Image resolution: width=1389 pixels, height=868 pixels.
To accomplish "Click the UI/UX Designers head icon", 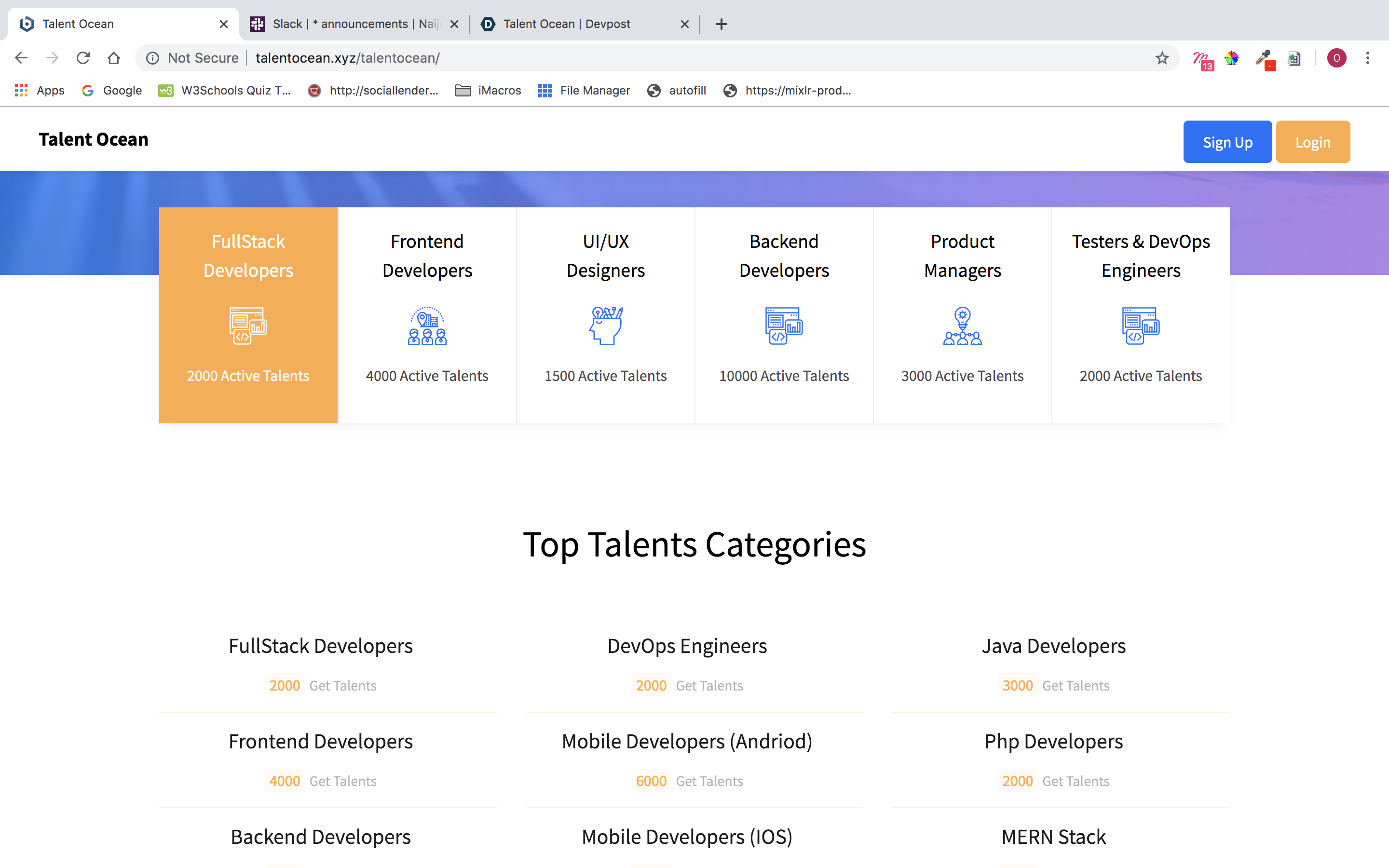I will pyautogui.click(x=606, y=326).
